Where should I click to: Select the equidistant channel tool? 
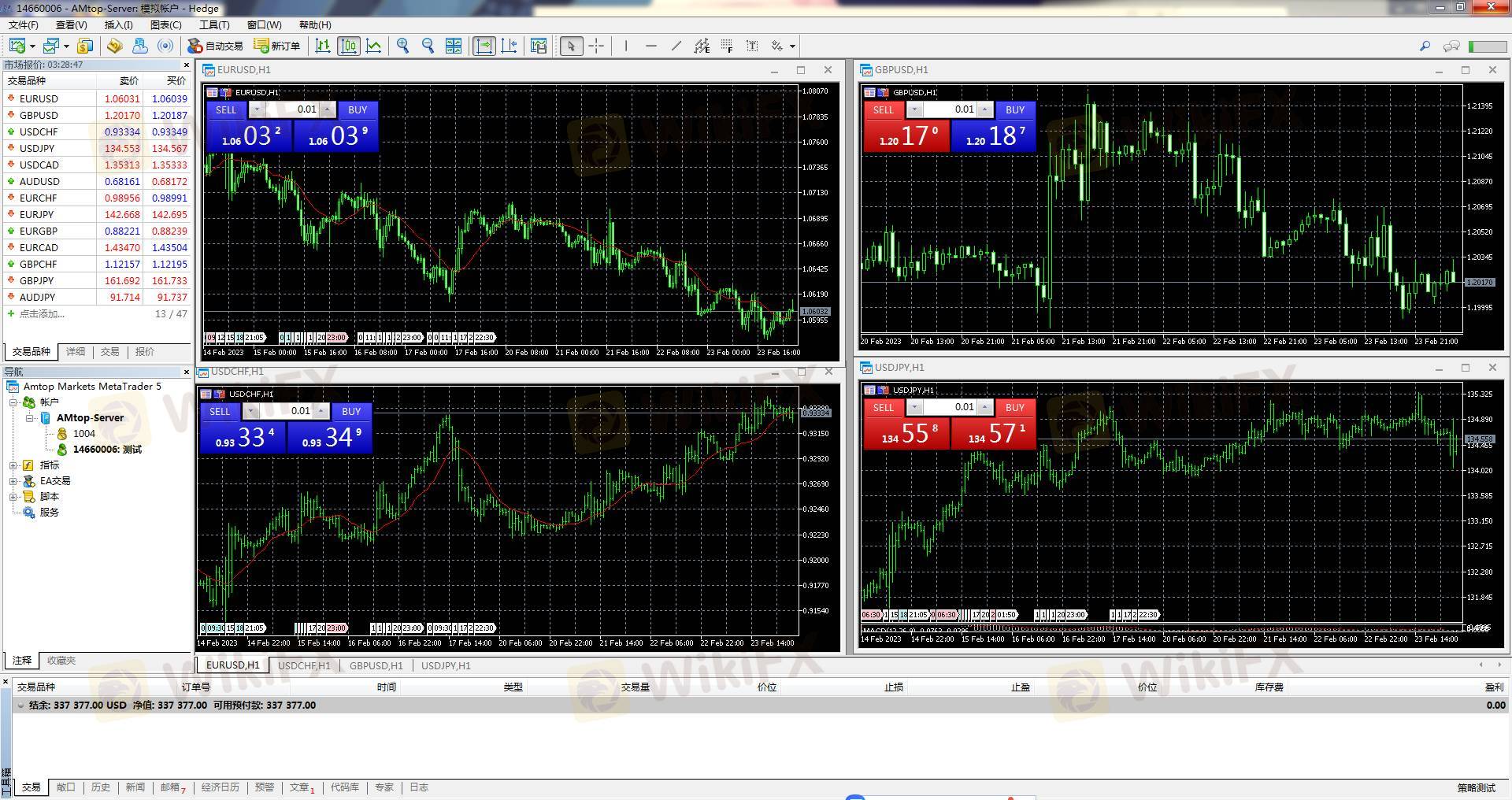tap(702, 46)
